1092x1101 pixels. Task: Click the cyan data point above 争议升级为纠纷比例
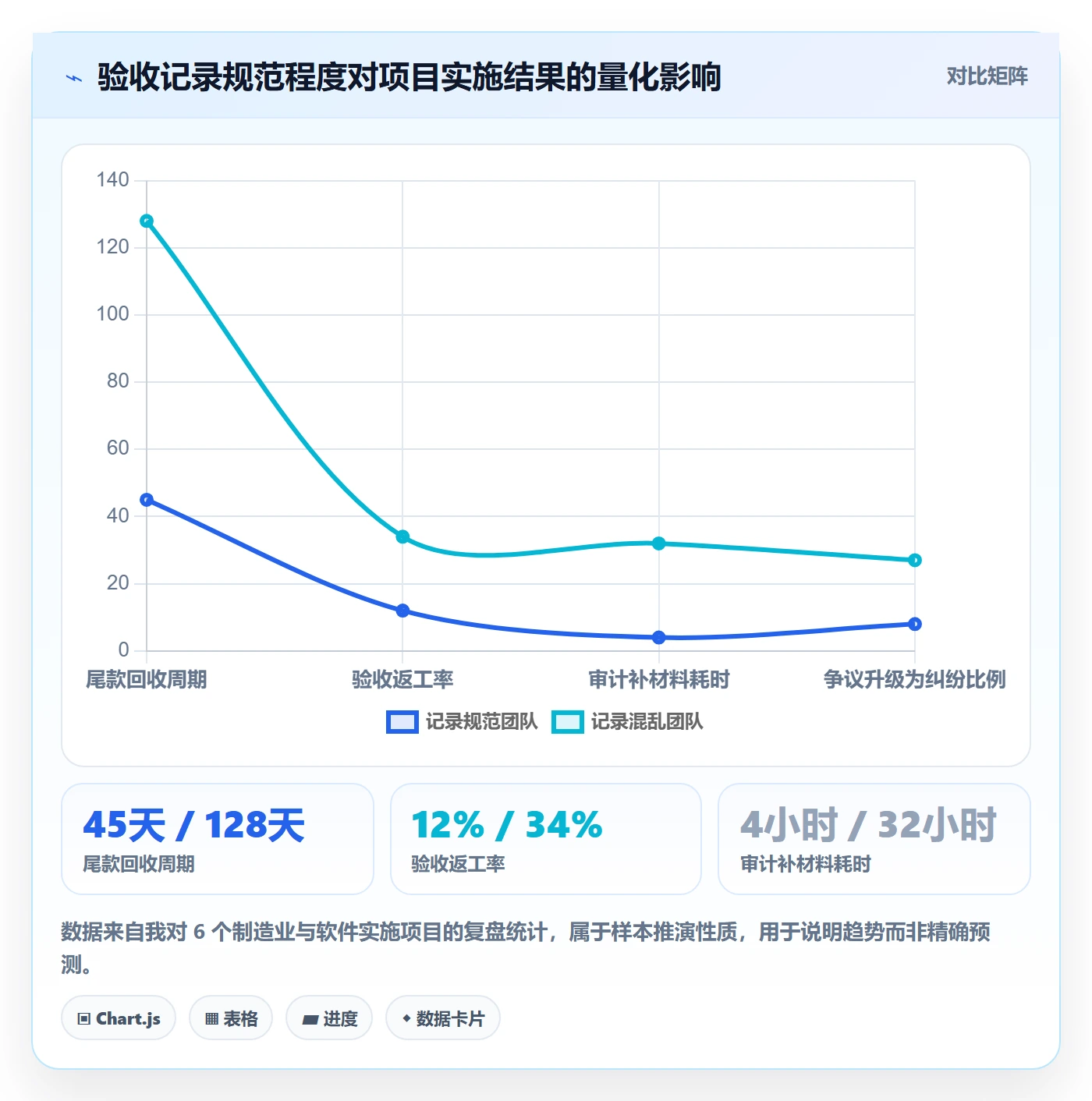pyautogui.click(x=915, y=560)
